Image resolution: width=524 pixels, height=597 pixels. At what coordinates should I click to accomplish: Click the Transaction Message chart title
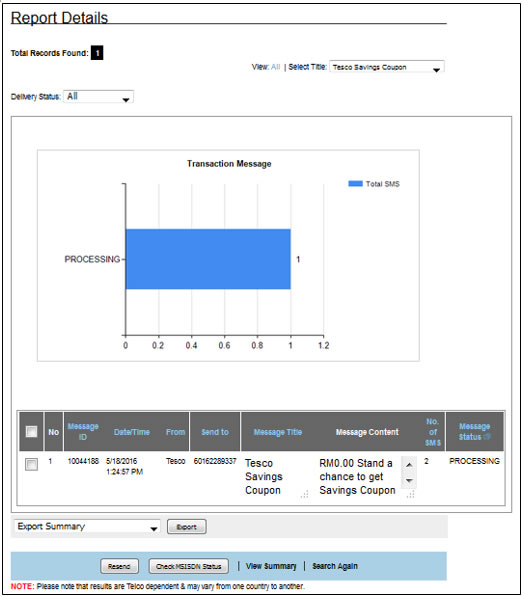[229, 164]
